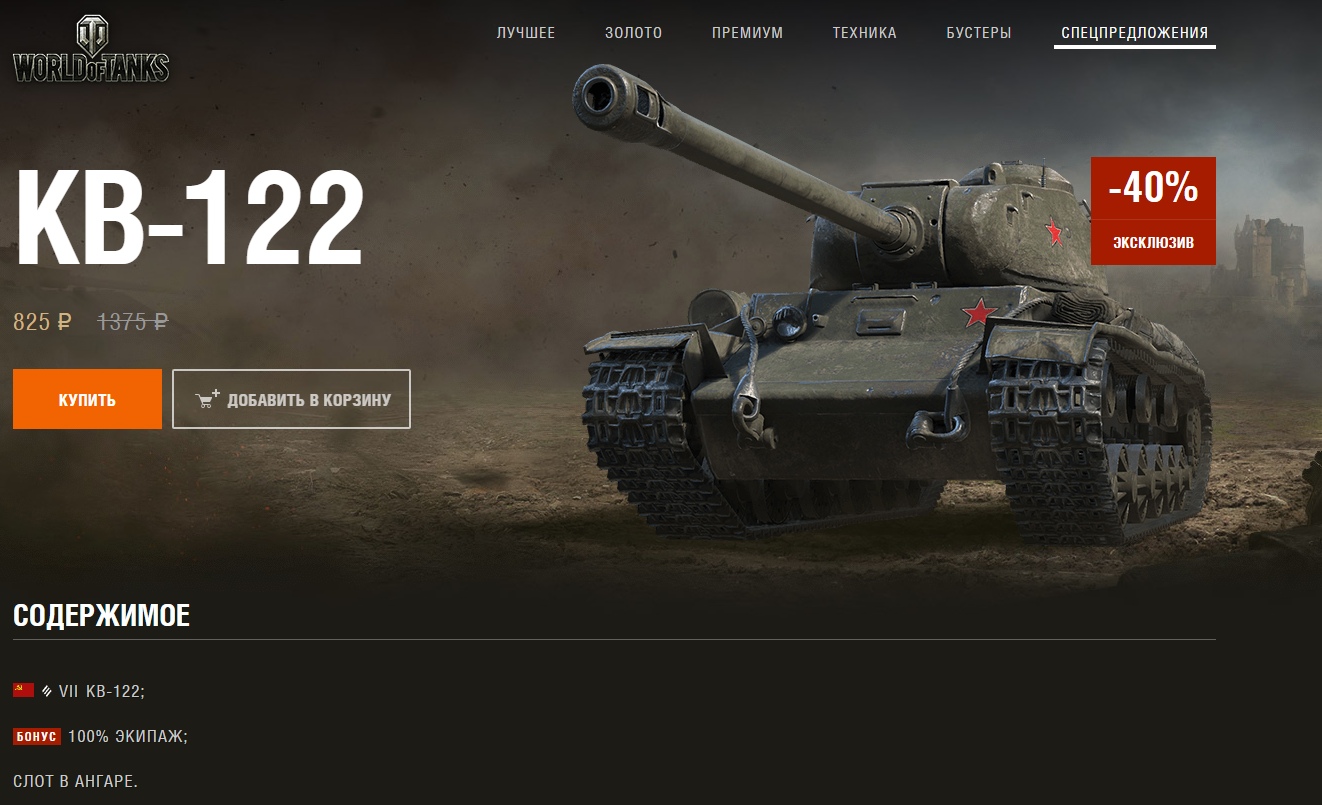Click the Soviet flag icon near КВ-122
1322x805 pixels.
point(23,690)
